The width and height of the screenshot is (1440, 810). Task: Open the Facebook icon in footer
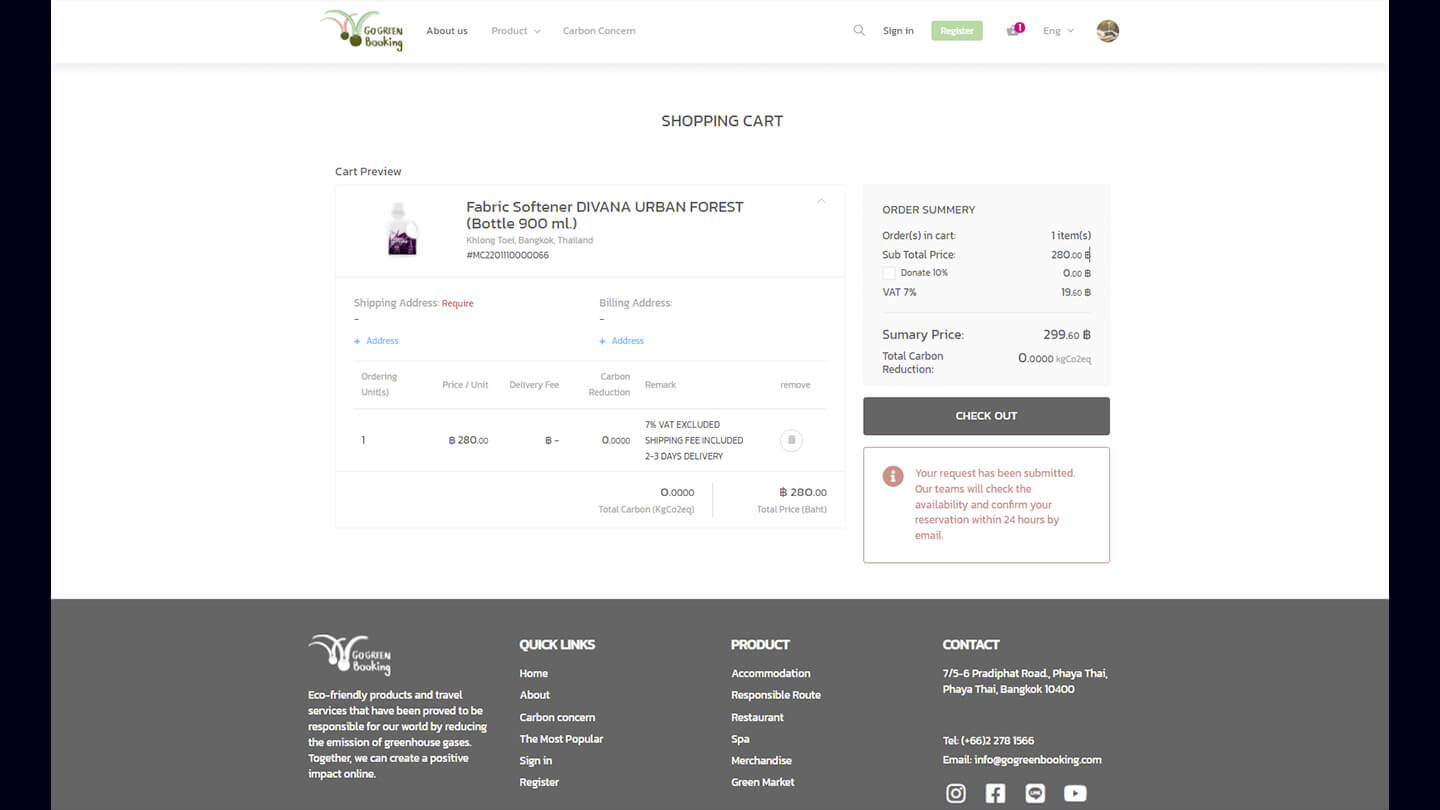point(995,793)
